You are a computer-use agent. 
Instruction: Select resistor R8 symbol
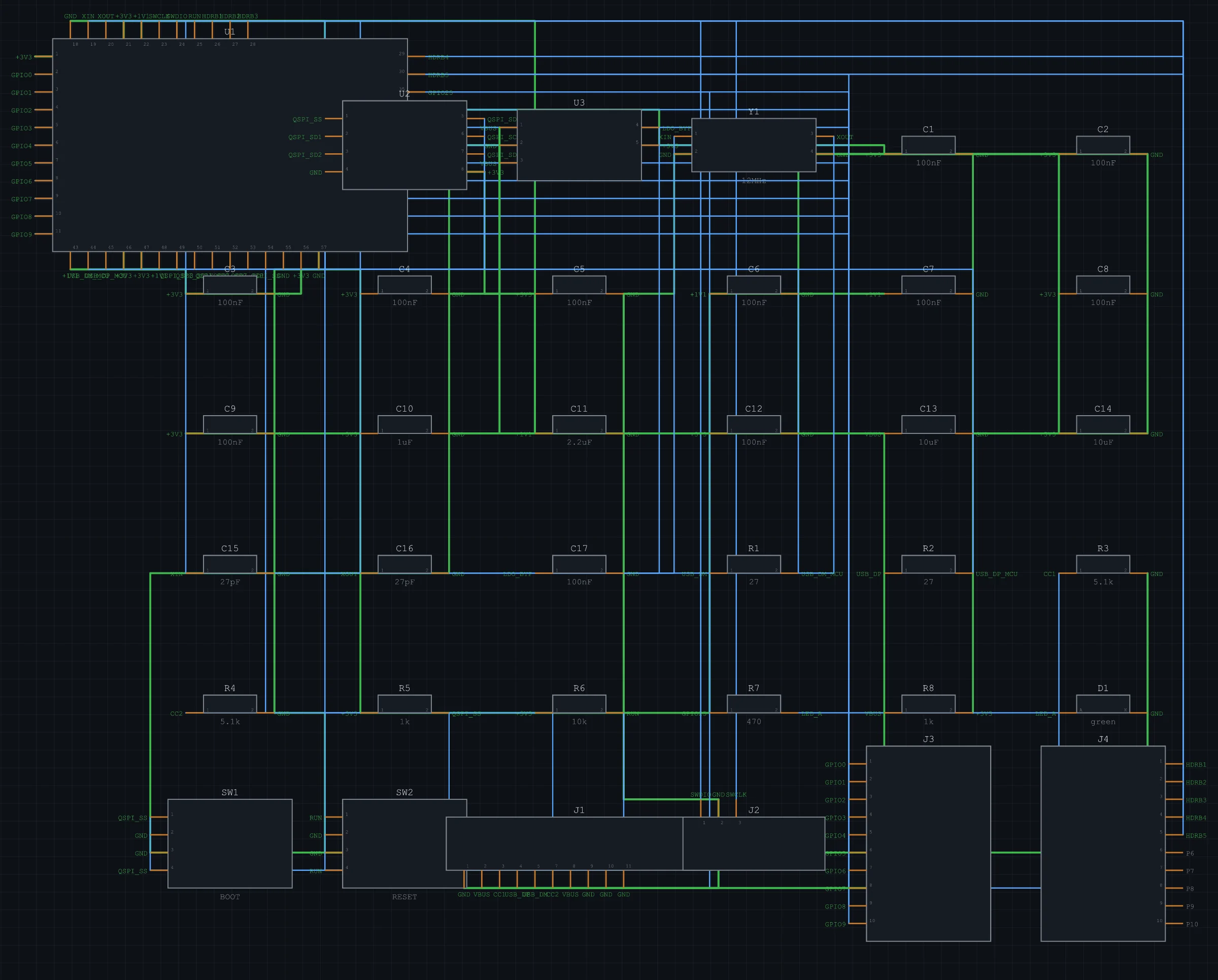click(928, 704)
